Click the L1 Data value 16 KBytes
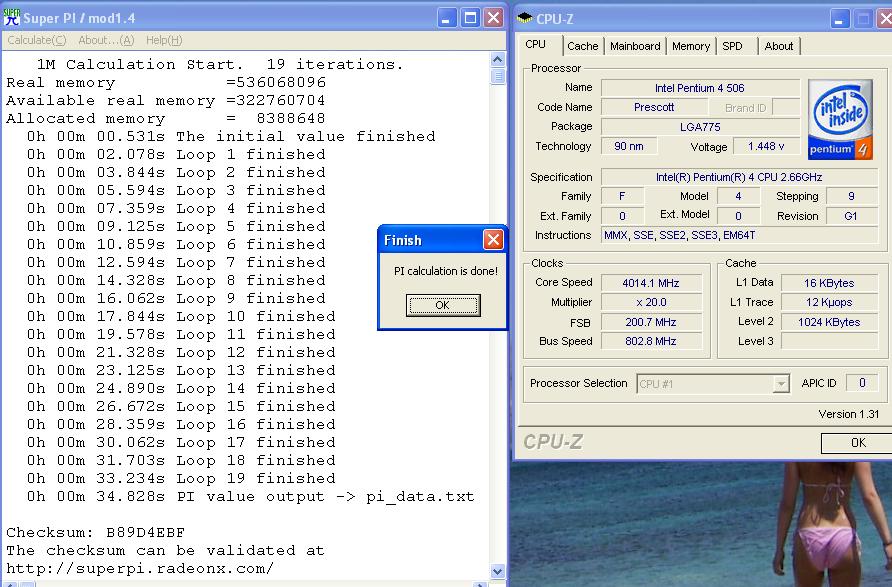Screen dimensions: 892x587 [x=829, y=283]
